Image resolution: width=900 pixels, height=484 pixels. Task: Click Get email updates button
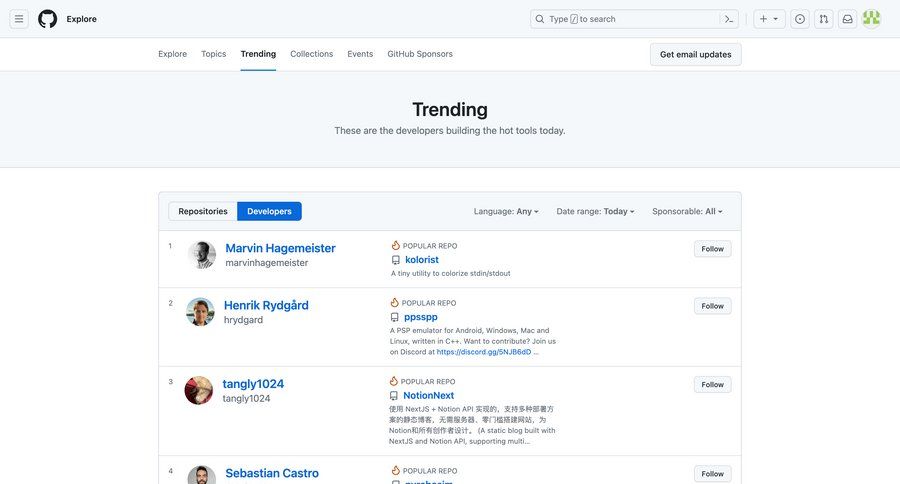[696, 55]
